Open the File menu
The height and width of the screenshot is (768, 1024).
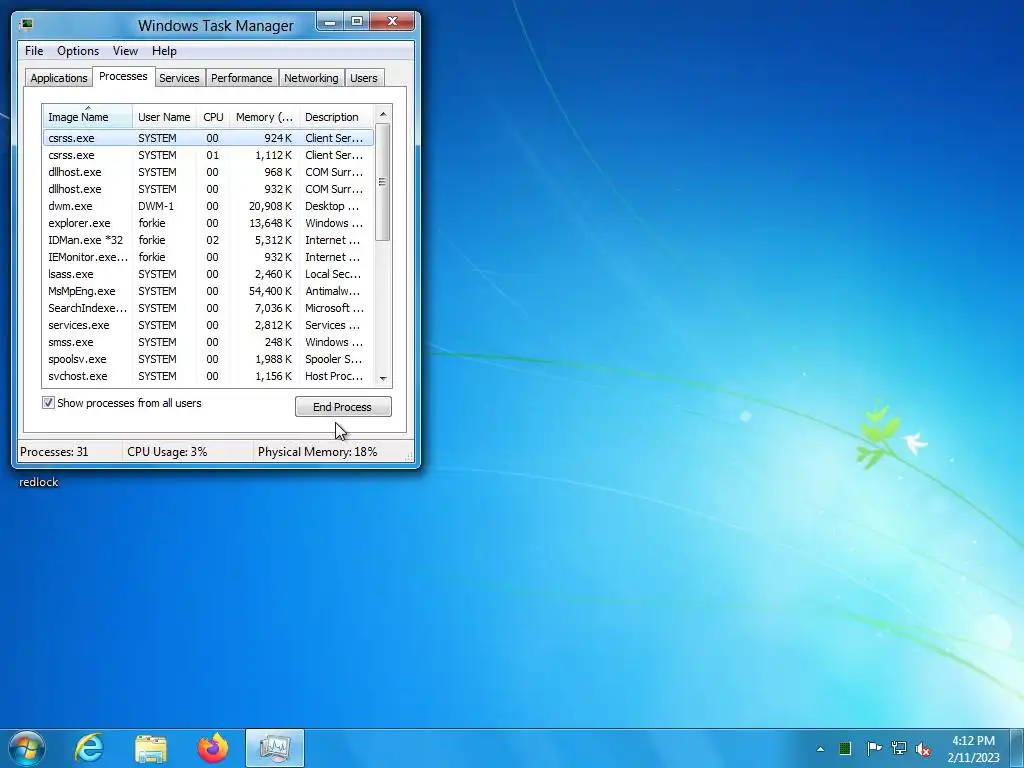click(34, 51)
